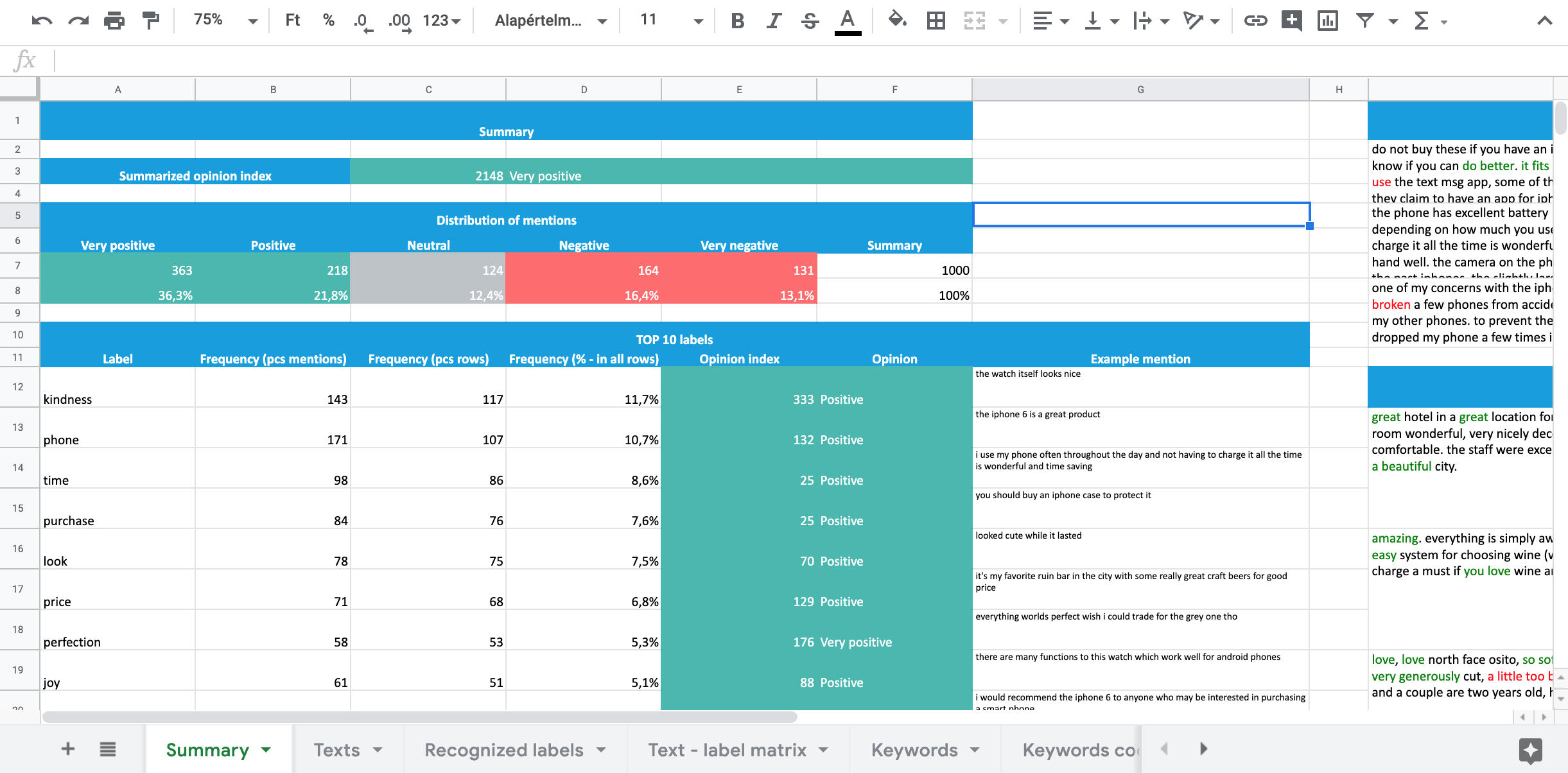Click the vertical scrollbar thumb
The height and width of the screenshot is (773, 1568).
tap(1560, 117)
